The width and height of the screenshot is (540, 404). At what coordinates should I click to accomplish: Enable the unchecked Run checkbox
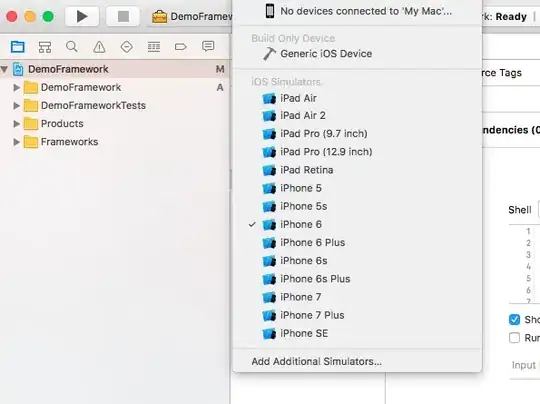514,338
